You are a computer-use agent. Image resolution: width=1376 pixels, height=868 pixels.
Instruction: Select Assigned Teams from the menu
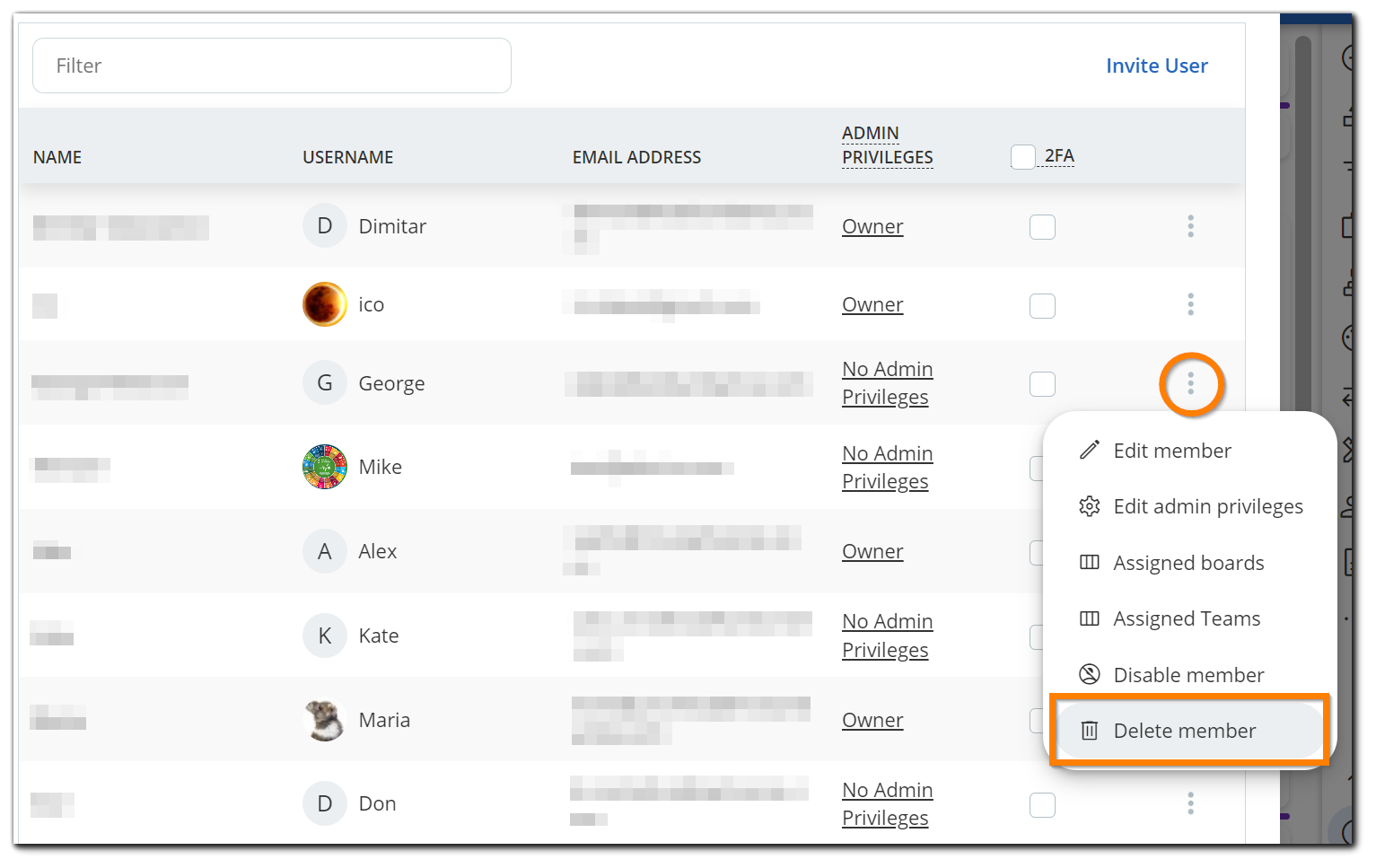pos(1186,618)
